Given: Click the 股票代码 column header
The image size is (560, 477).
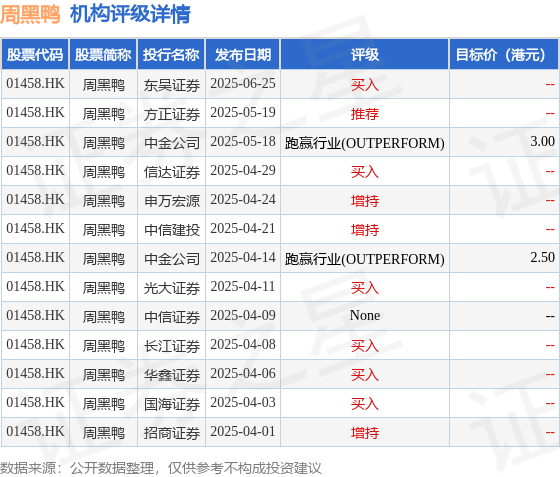Looking at the screenshot, I should point(35,55).
